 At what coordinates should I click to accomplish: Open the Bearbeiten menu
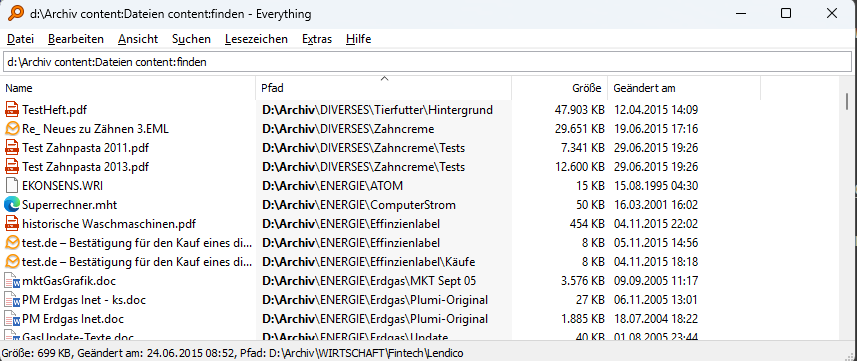coord(76,39)
